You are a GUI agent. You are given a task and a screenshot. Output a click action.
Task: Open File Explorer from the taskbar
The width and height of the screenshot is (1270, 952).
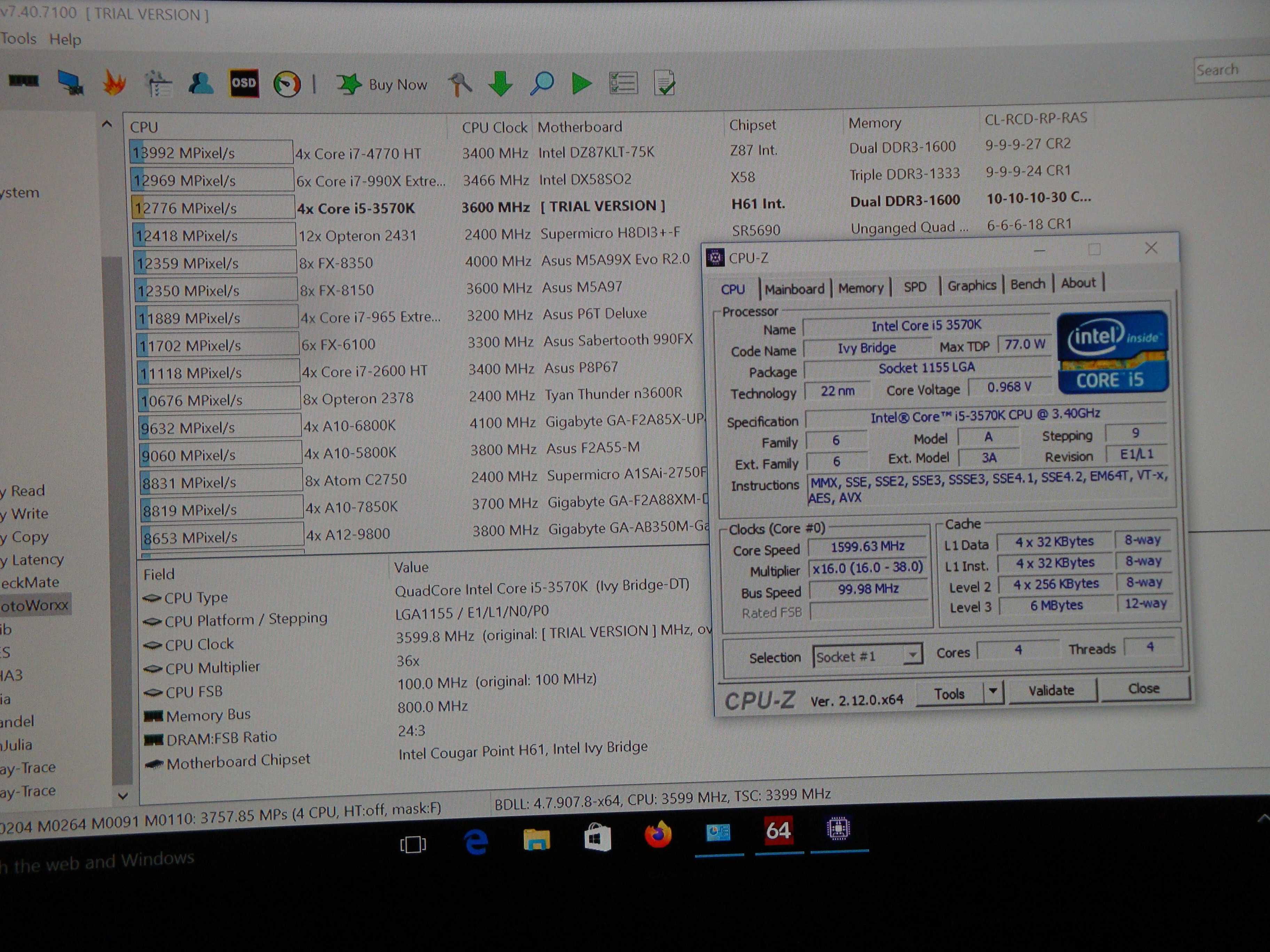[536, 840]
